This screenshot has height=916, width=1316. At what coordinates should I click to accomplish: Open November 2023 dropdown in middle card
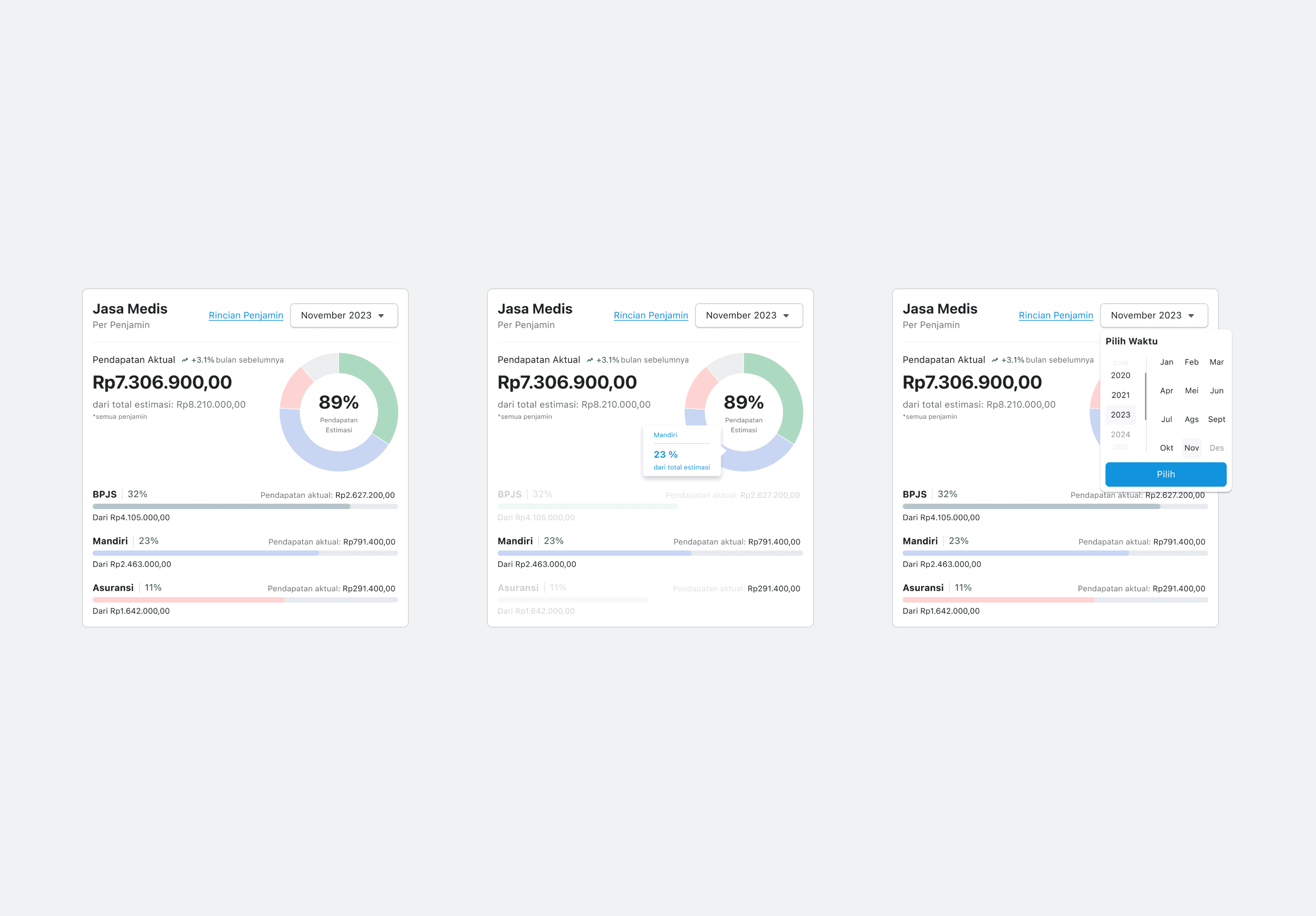click(749, 316)
